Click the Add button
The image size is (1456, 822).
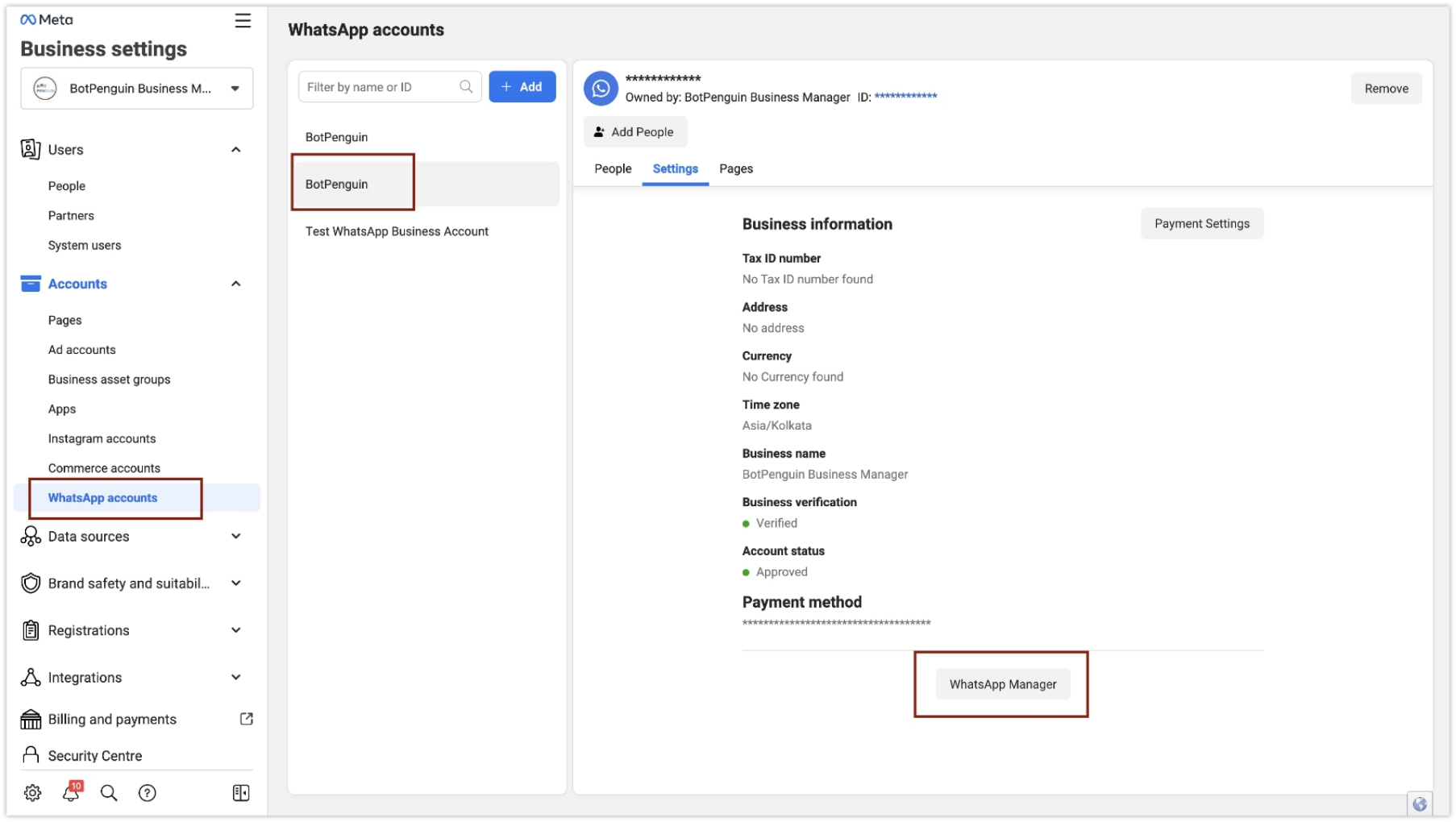pos(522,87)
